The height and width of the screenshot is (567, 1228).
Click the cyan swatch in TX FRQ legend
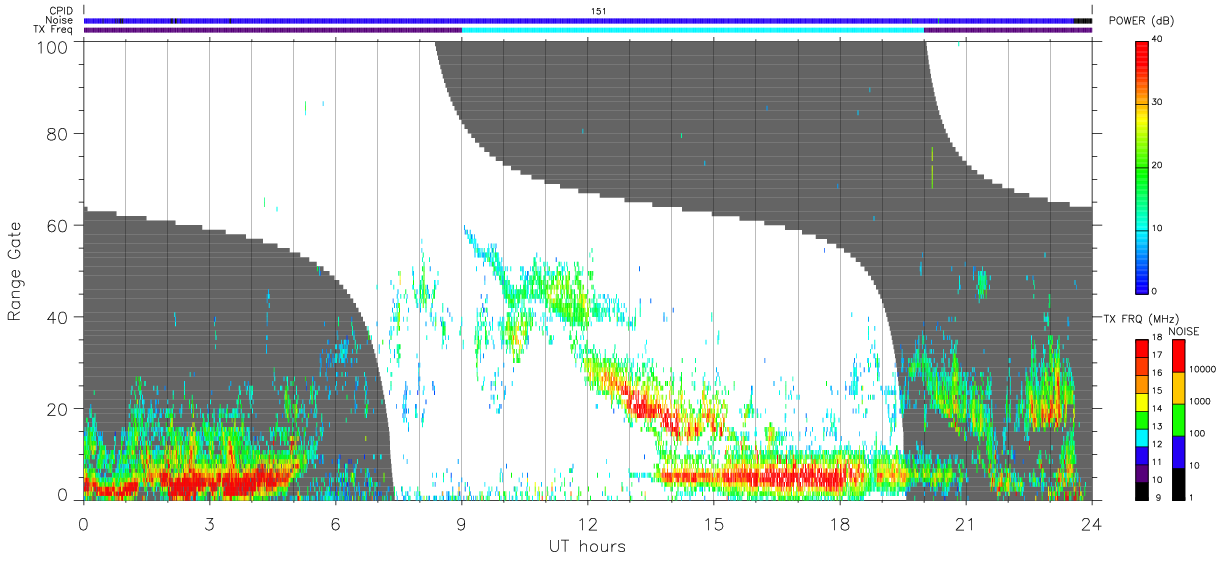(x=1142, y=437)
